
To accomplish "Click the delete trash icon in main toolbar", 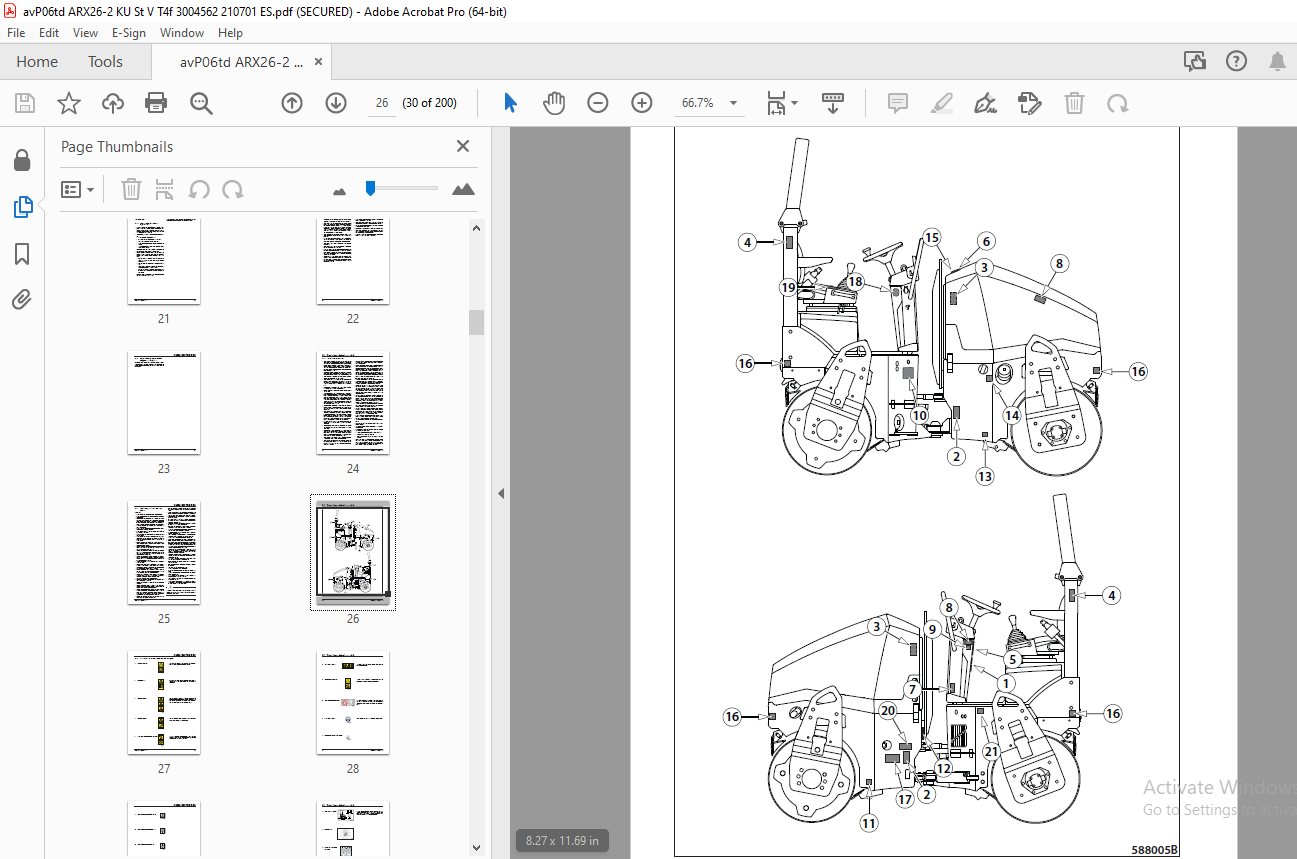I will 1074,103.
